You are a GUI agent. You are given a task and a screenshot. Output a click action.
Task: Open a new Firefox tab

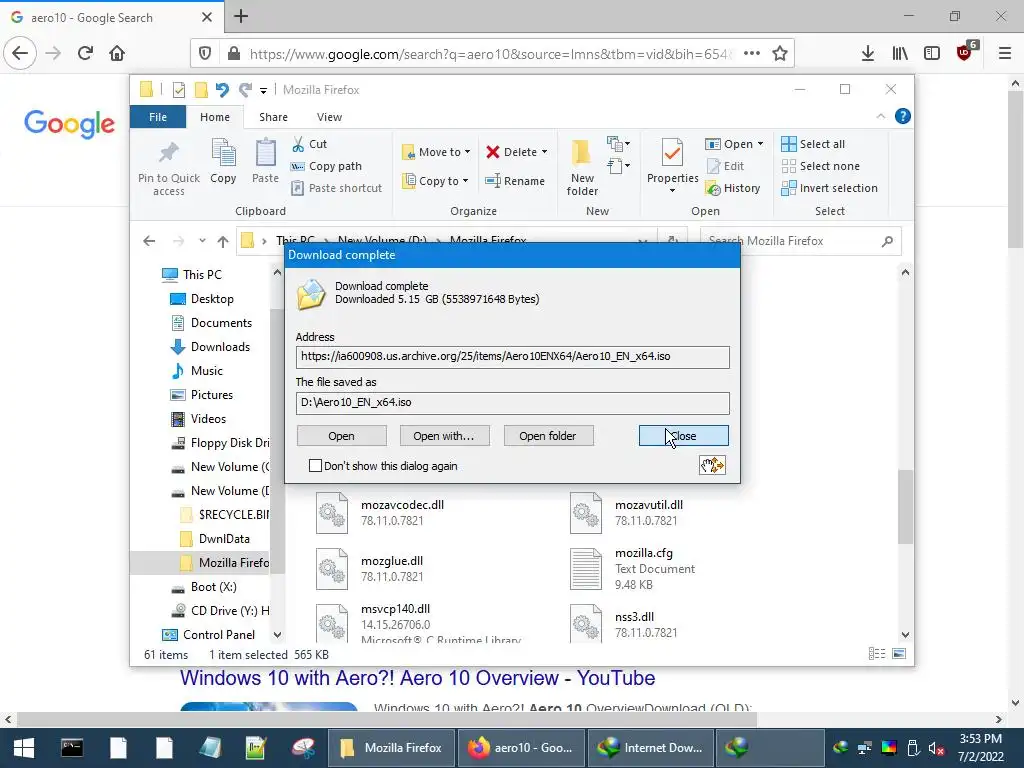pos(241,16)
